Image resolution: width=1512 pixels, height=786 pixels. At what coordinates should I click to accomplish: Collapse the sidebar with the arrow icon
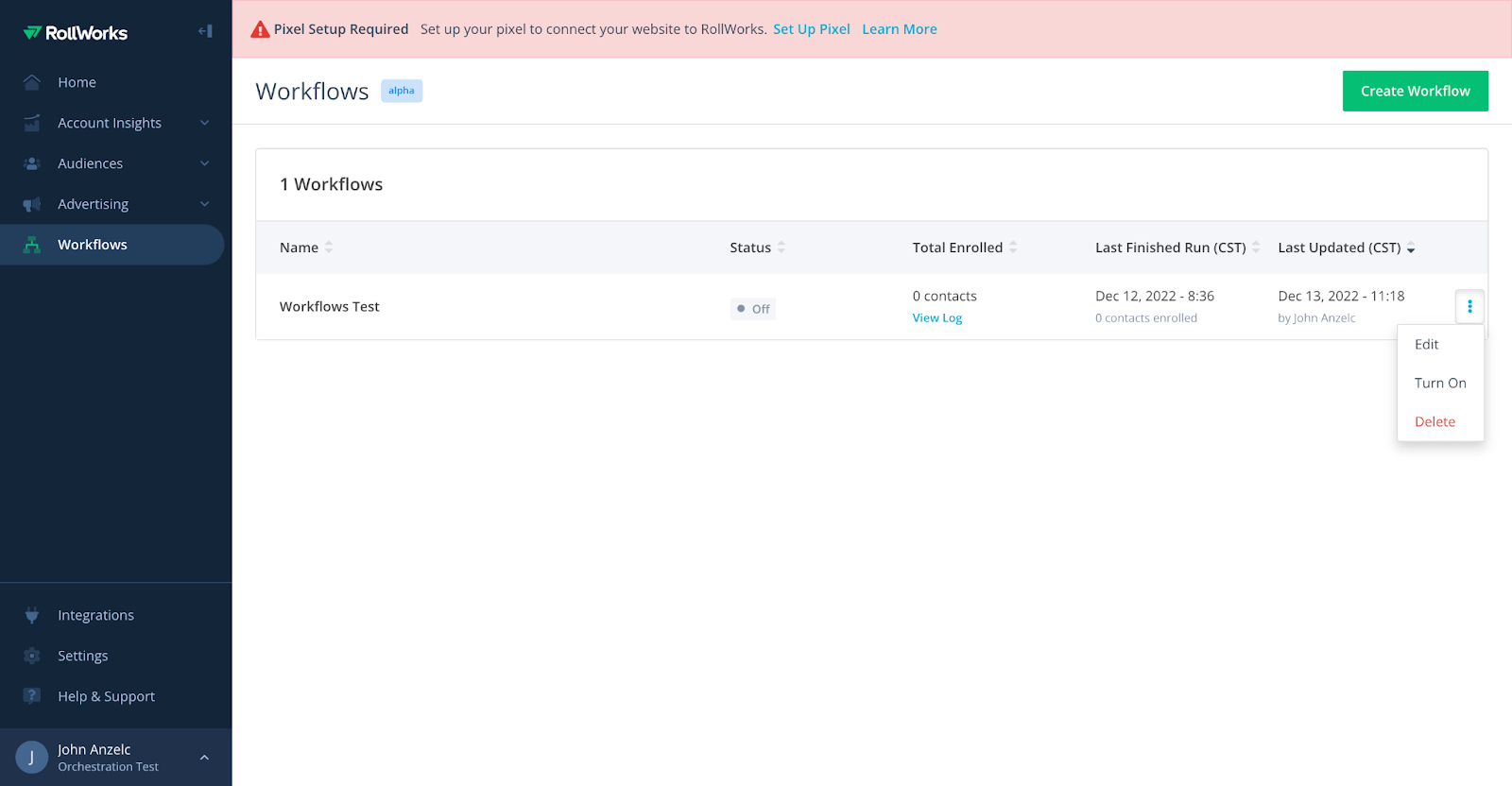(205, 31)
